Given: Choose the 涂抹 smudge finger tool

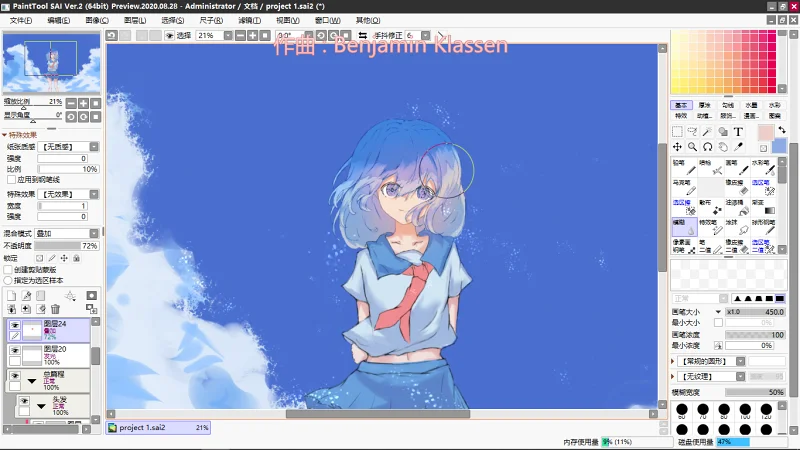Looking at the screenshot, I should coord(737,227).
